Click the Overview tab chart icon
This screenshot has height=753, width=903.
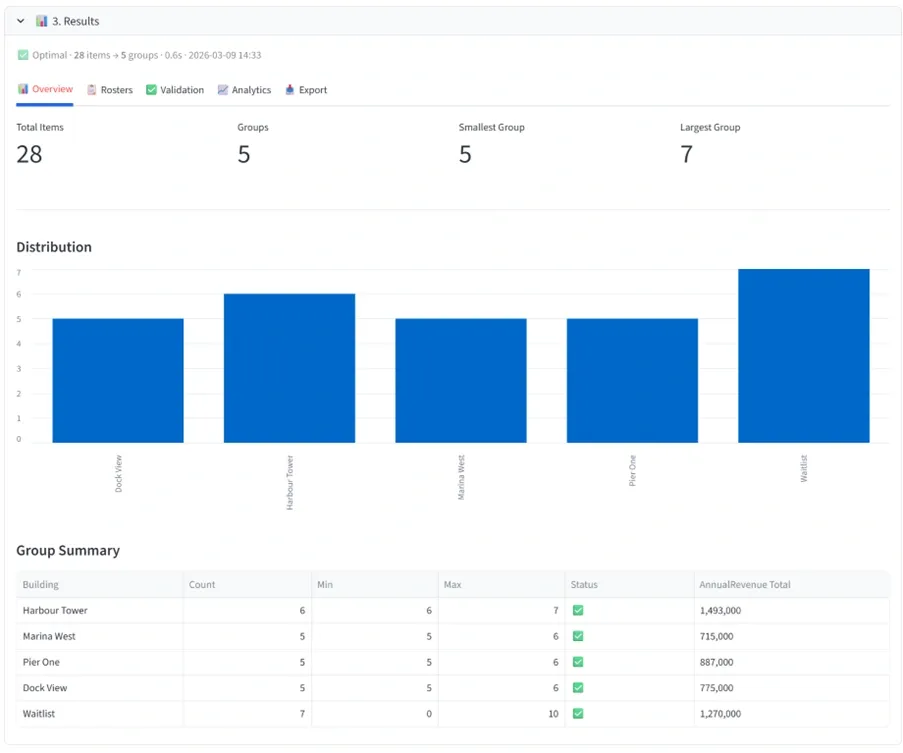click(23, 89)
